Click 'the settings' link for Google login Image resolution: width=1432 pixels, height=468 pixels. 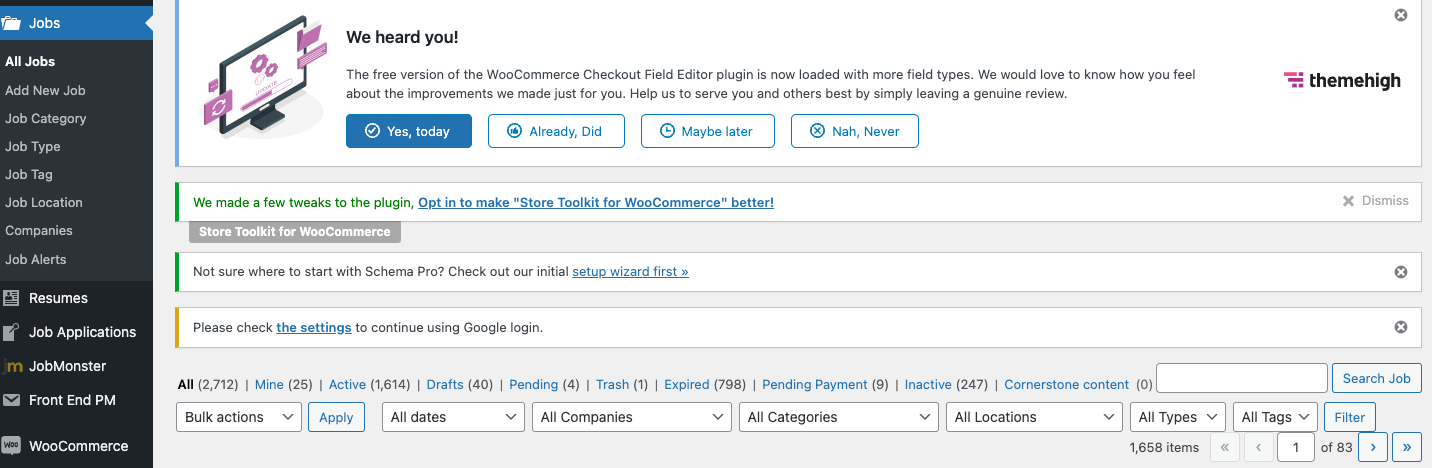314,327
